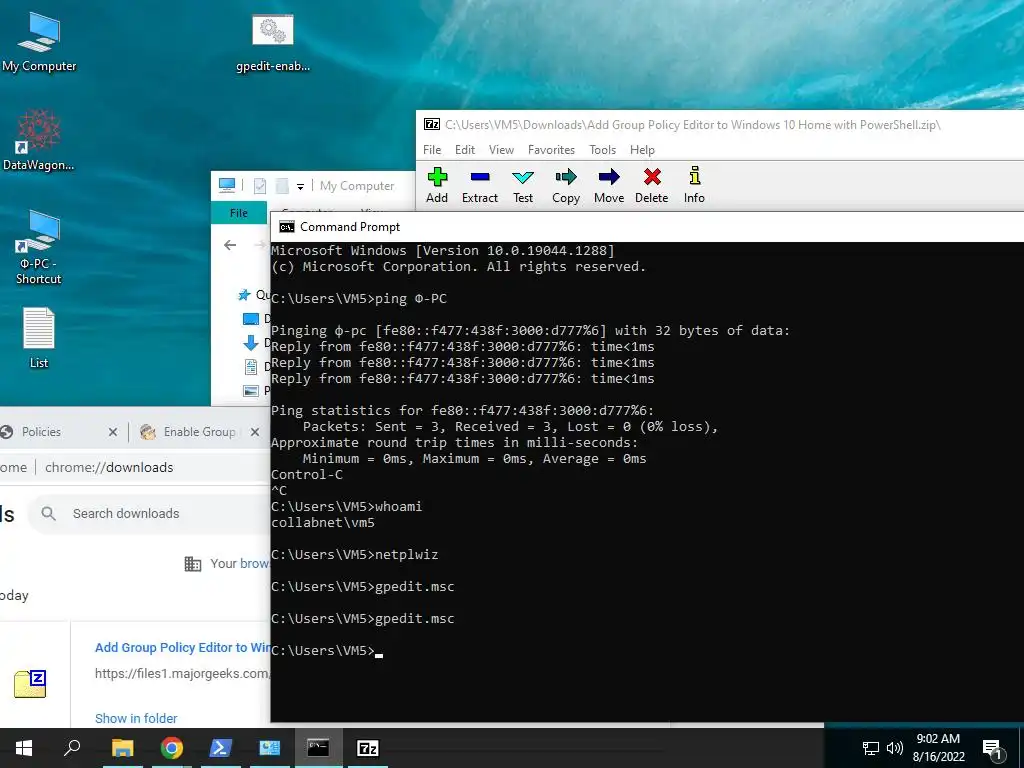Viewport: 1024px width, 768px height.
Task: Click the Command Prompt taskbar button
Action: [x=318, y=748]
